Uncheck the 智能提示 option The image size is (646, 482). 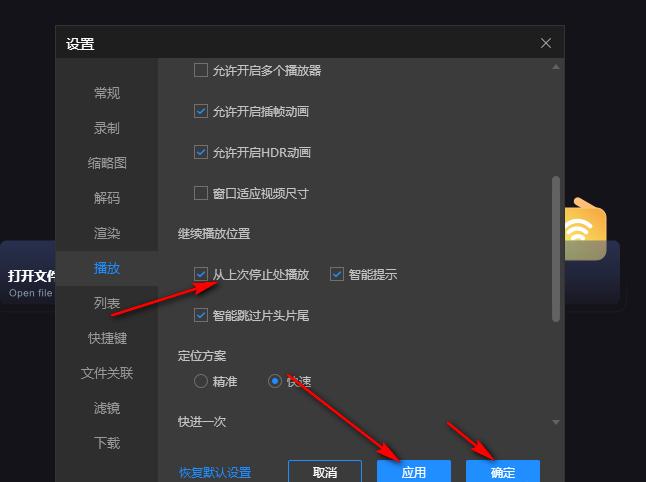pos(337,274)
